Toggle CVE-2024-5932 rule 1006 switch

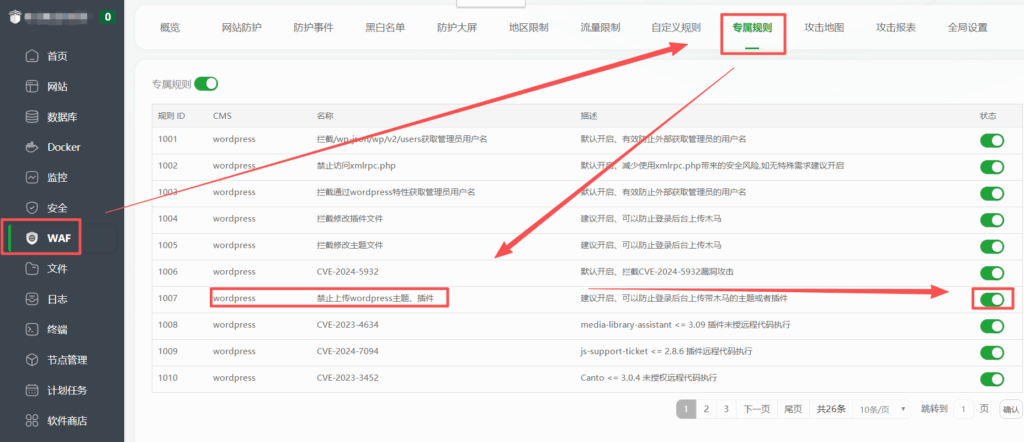(x=992, y=273)
